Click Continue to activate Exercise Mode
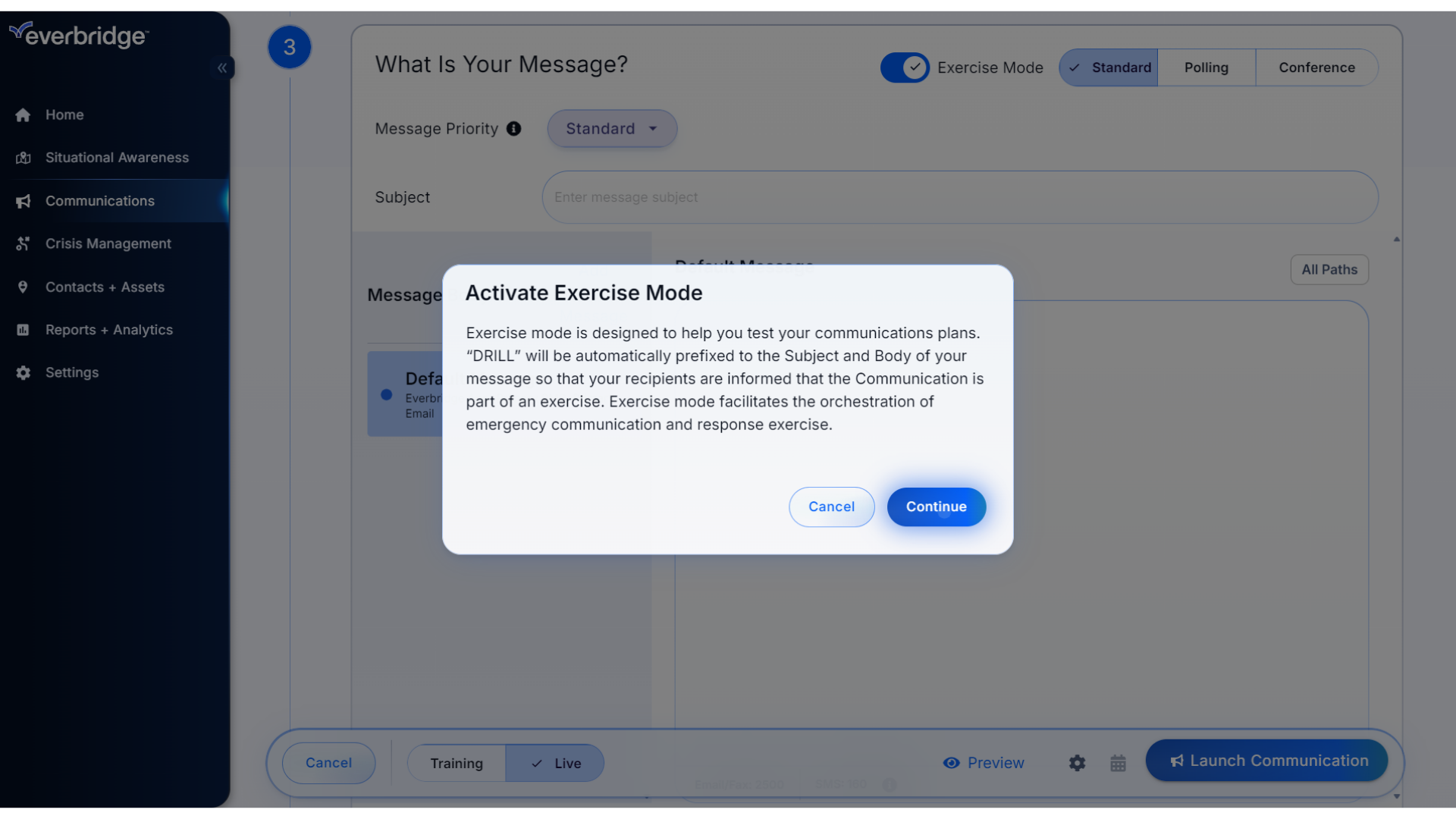Screen dimensions: 1456x819 point(936,506)
